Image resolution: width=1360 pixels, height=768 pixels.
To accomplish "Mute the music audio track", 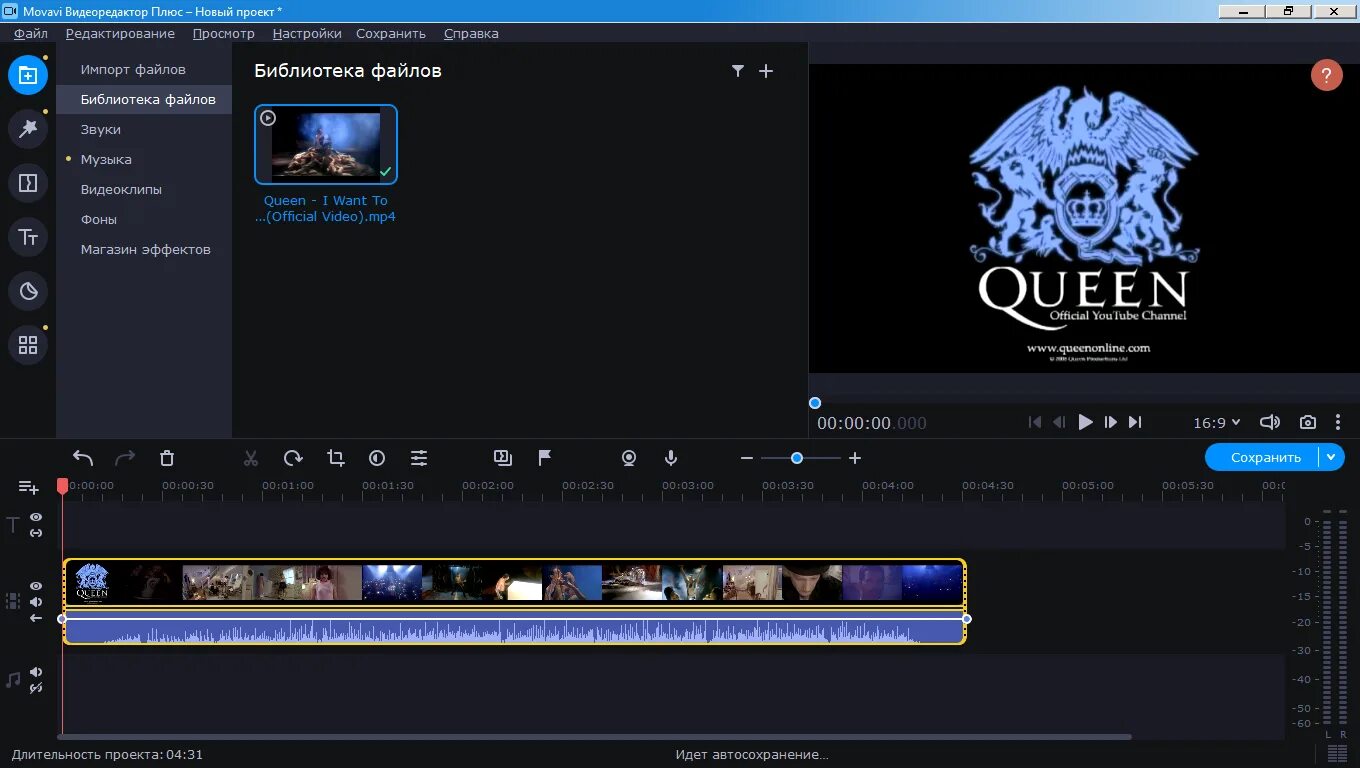I will [36, 672].
